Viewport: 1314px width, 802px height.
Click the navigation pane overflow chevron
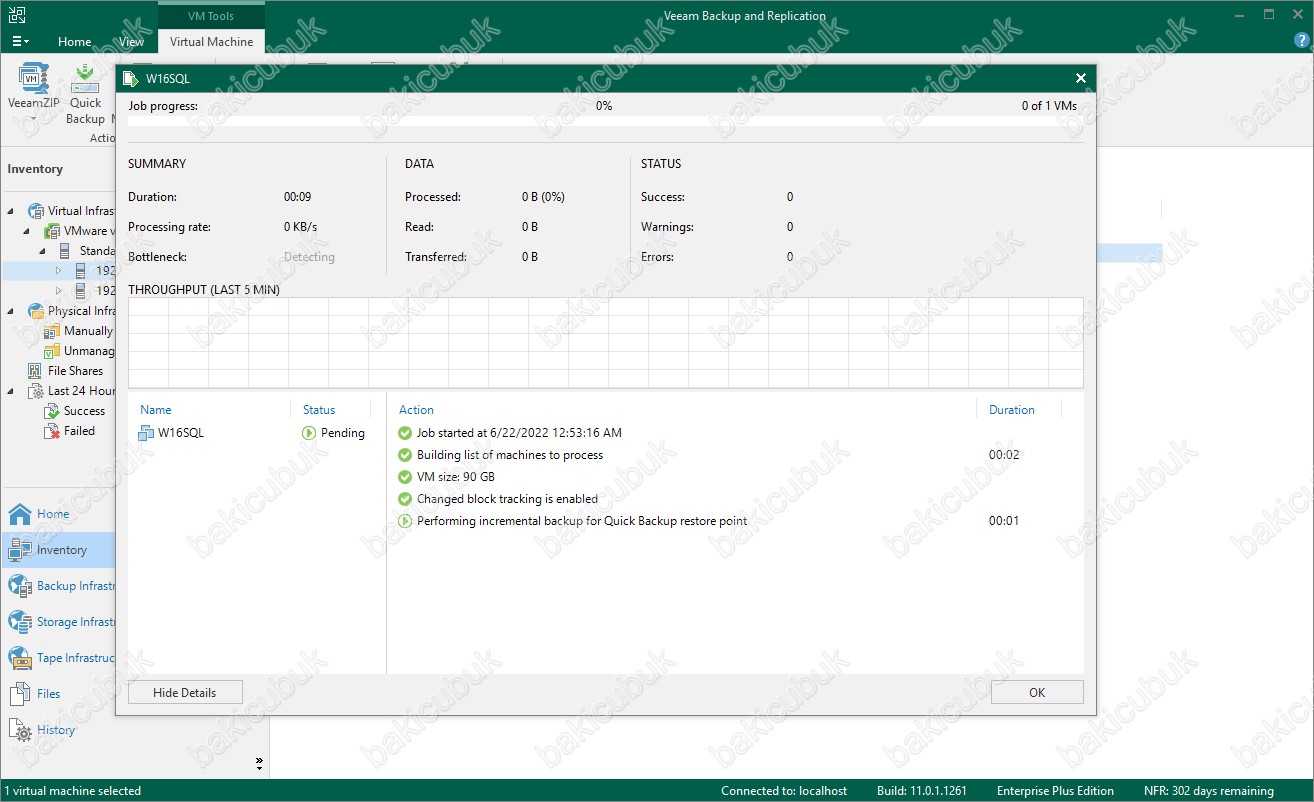[259, 764]
